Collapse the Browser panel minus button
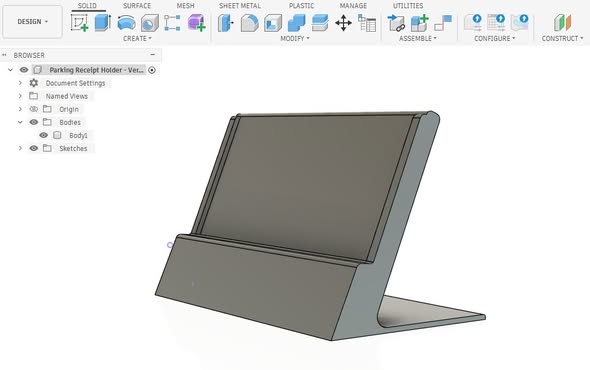 (152, 55)
